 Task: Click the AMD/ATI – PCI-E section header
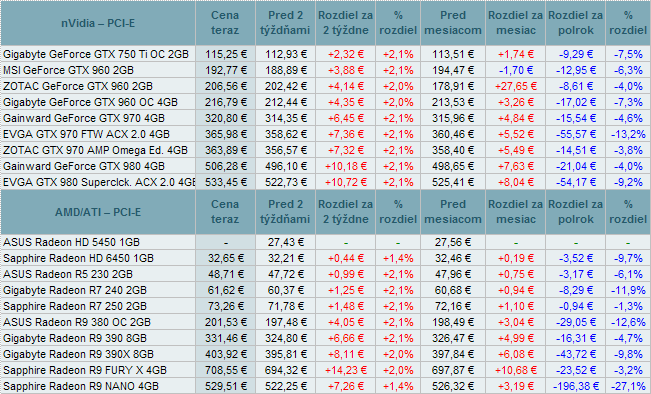[98, 212]
